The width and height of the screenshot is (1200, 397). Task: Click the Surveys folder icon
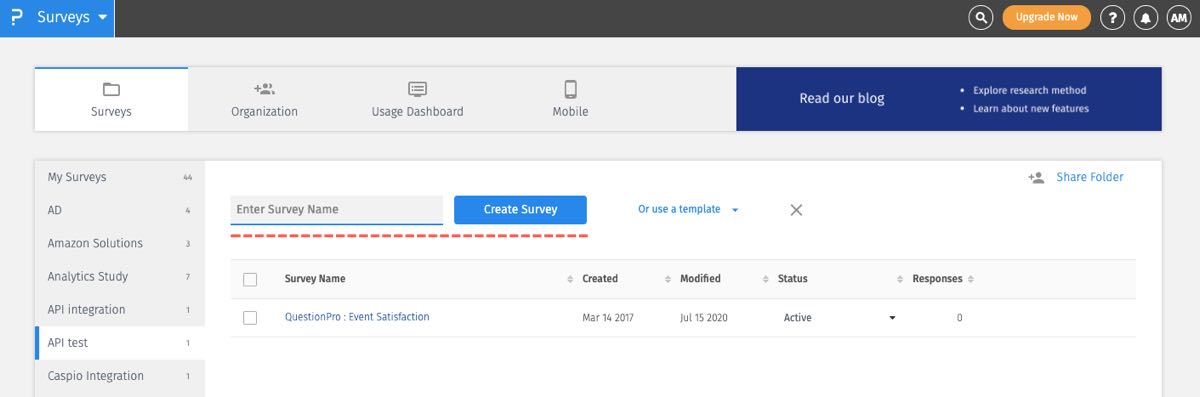click(x=111, y=89)
